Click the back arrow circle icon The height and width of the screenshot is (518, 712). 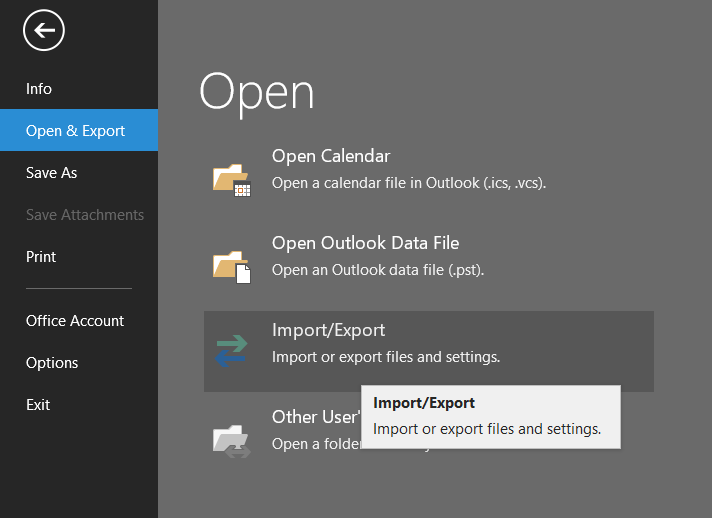[44, 30]
